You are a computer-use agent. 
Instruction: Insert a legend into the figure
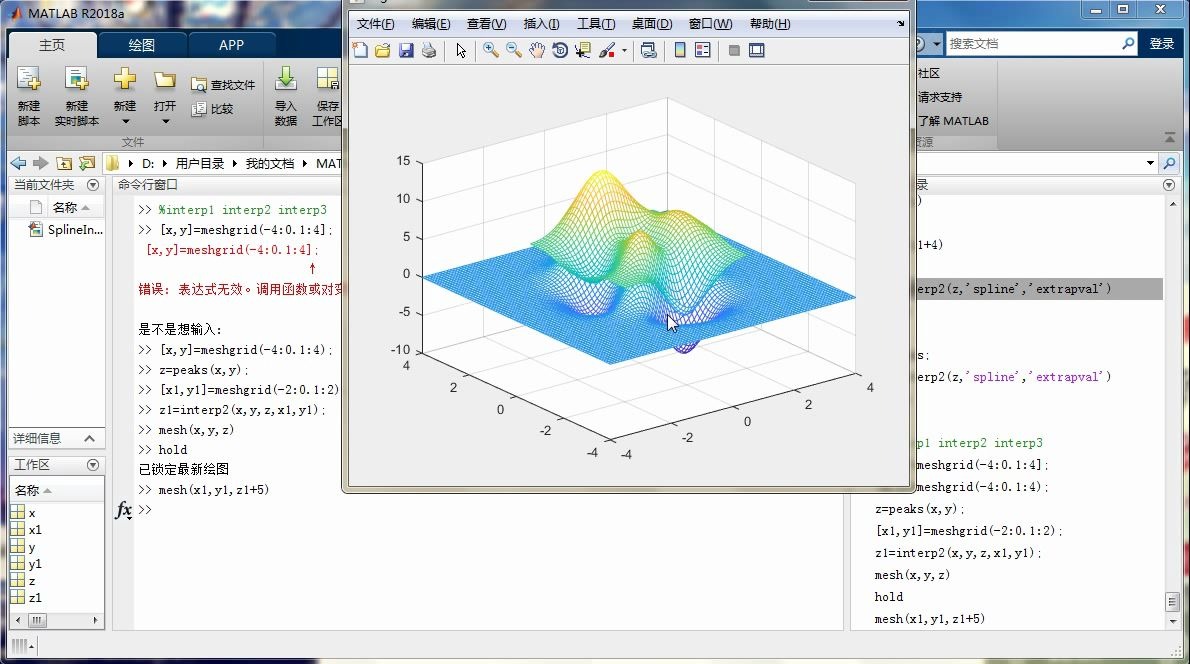pos(705,50)
